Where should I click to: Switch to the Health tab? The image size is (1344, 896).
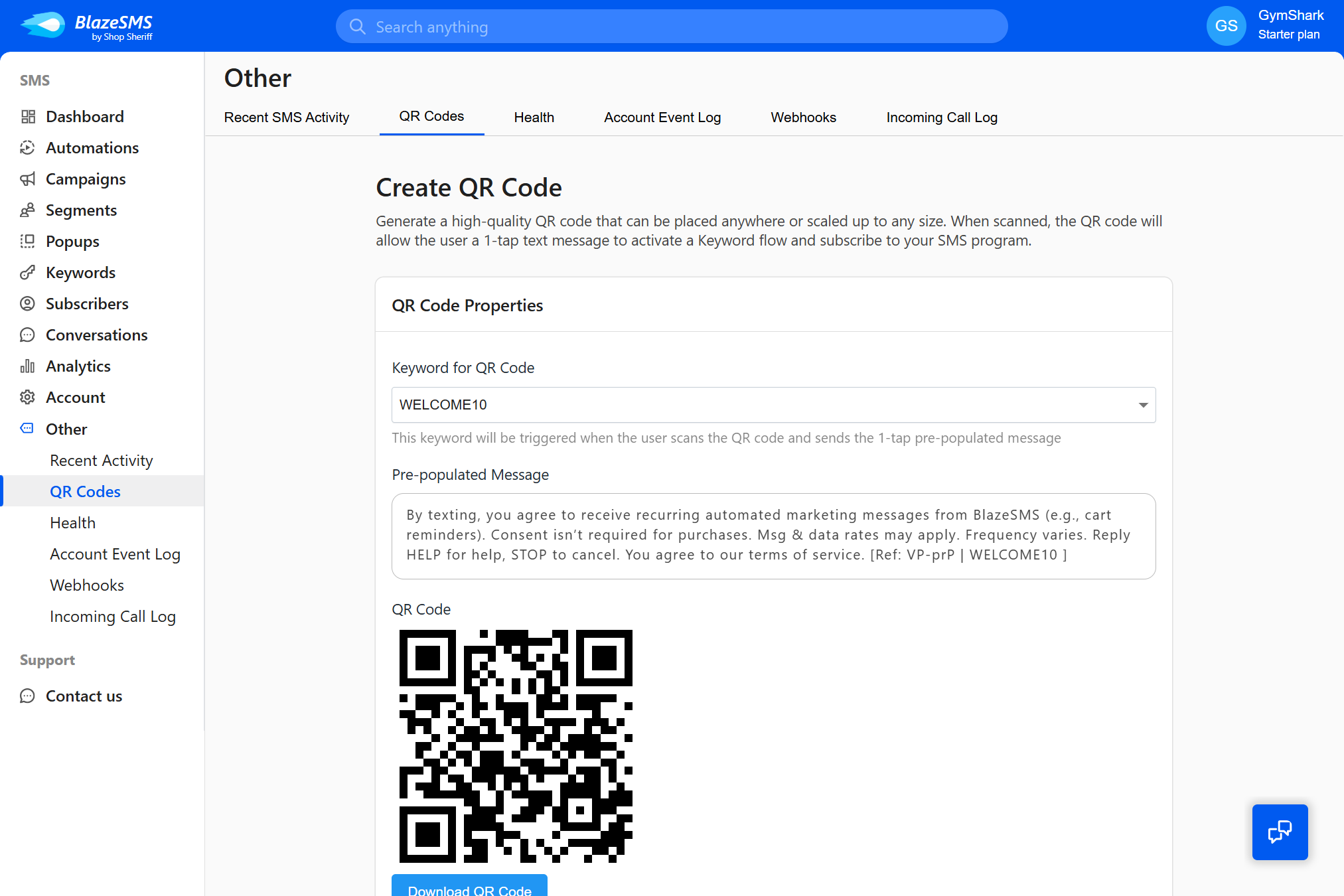[x=534, y=117]
